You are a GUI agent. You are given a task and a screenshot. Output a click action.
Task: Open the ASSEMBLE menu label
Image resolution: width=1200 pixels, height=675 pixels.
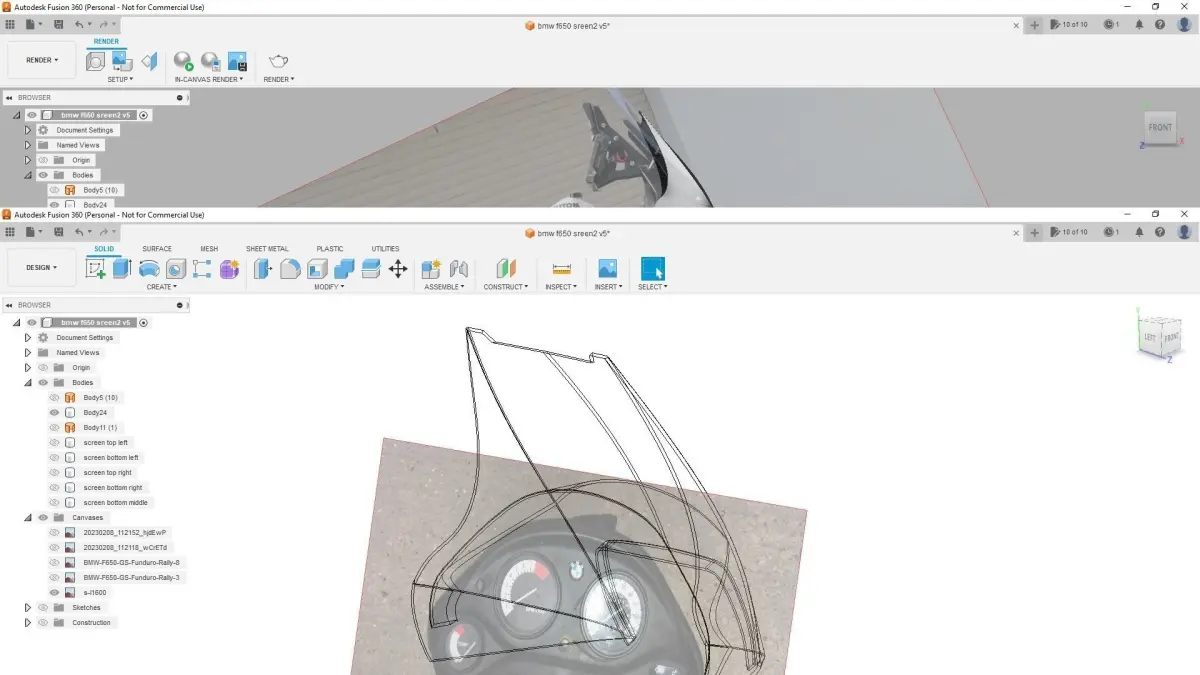point(445,287)
